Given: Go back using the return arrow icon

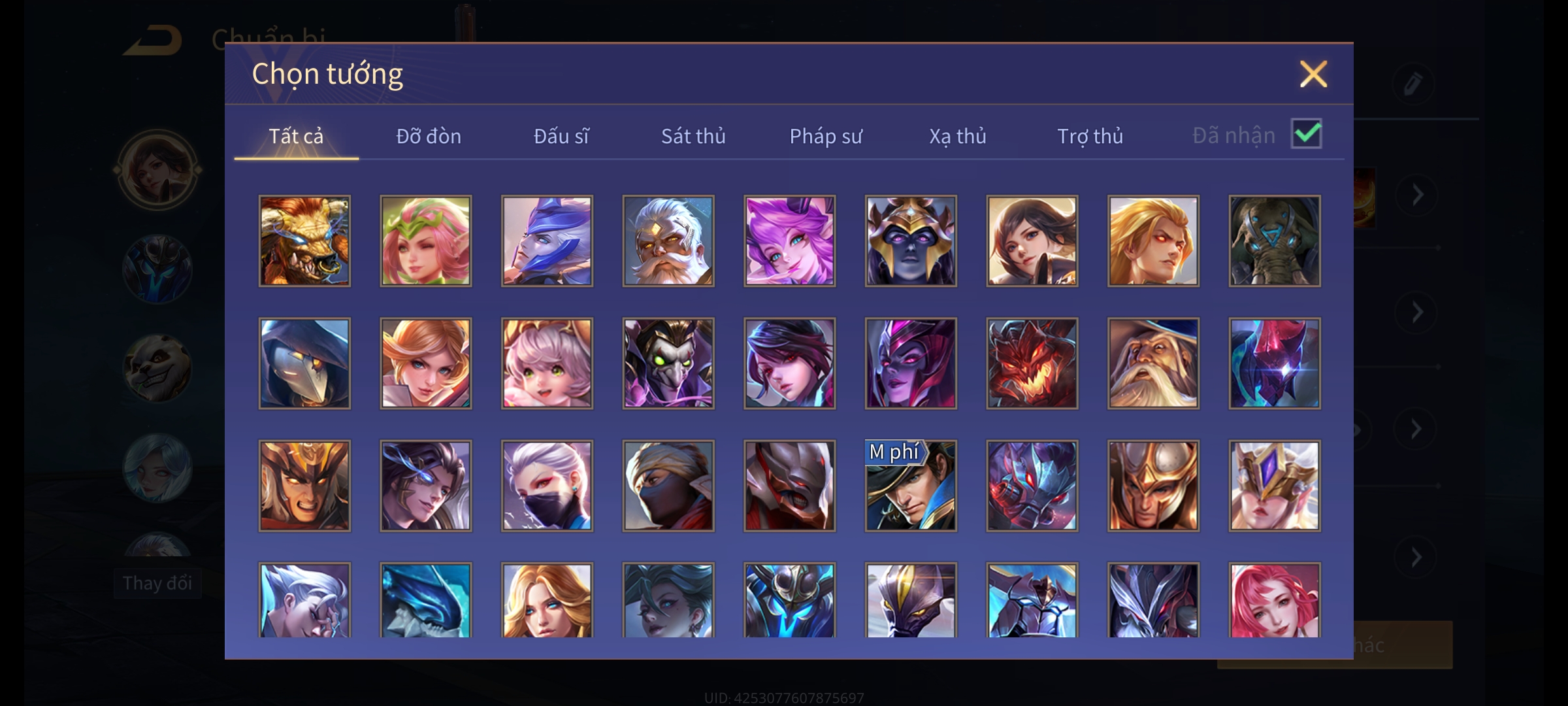Looking at the screenshot, I should coord(153,41).
